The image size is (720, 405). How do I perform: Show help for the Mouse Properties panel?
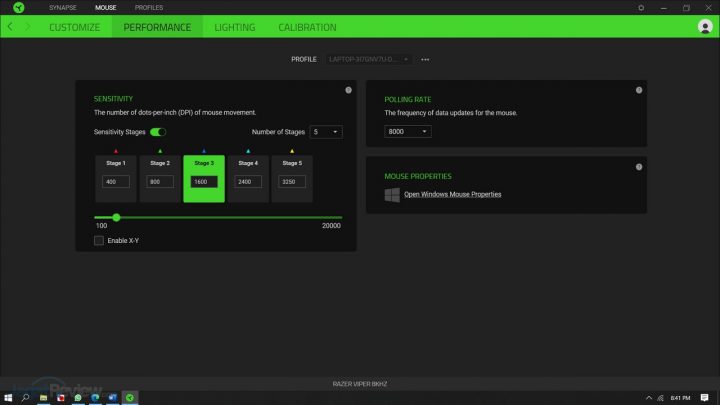638,166
